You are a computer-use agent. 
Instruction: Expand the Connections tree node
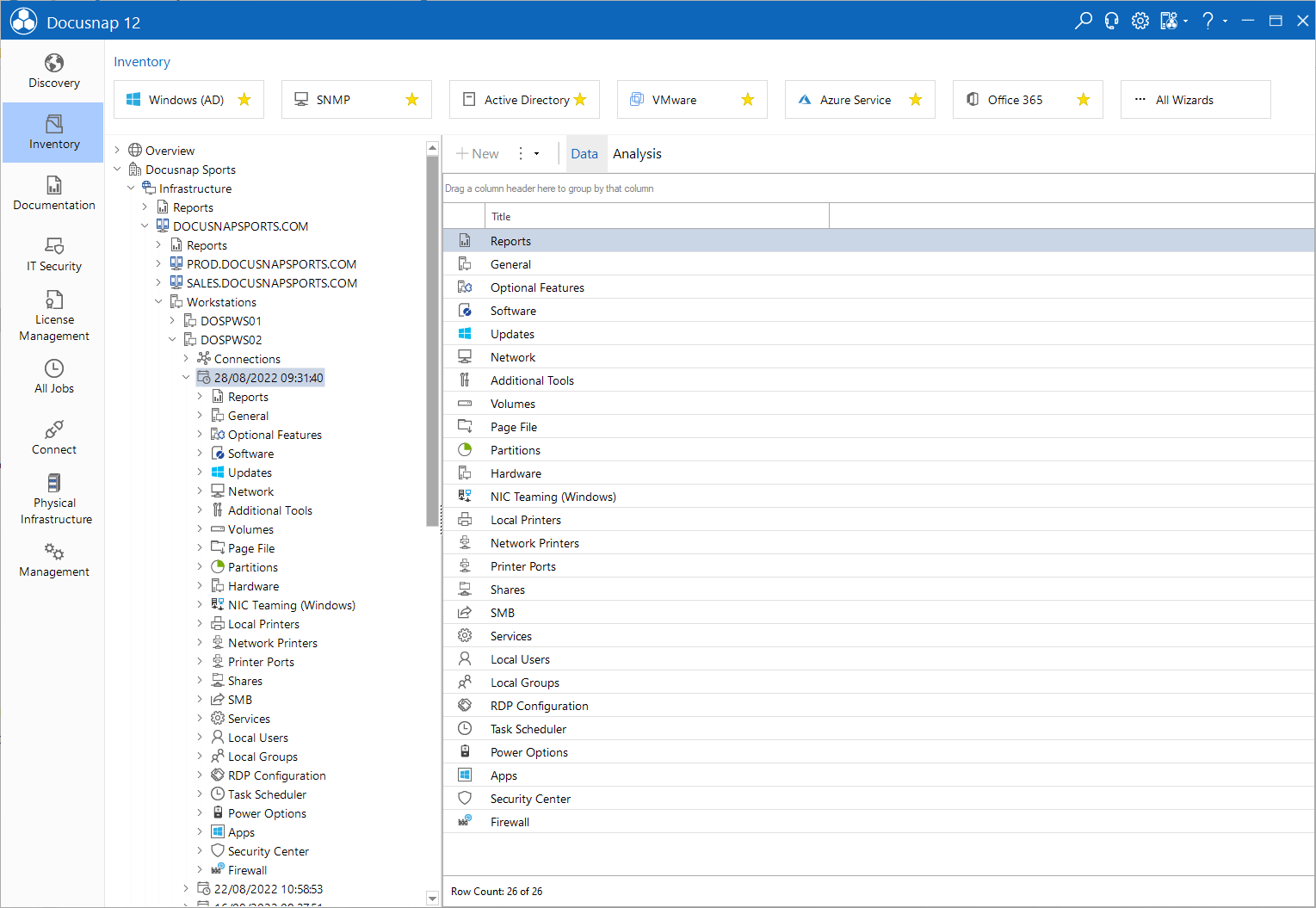(x=187, y=359)
